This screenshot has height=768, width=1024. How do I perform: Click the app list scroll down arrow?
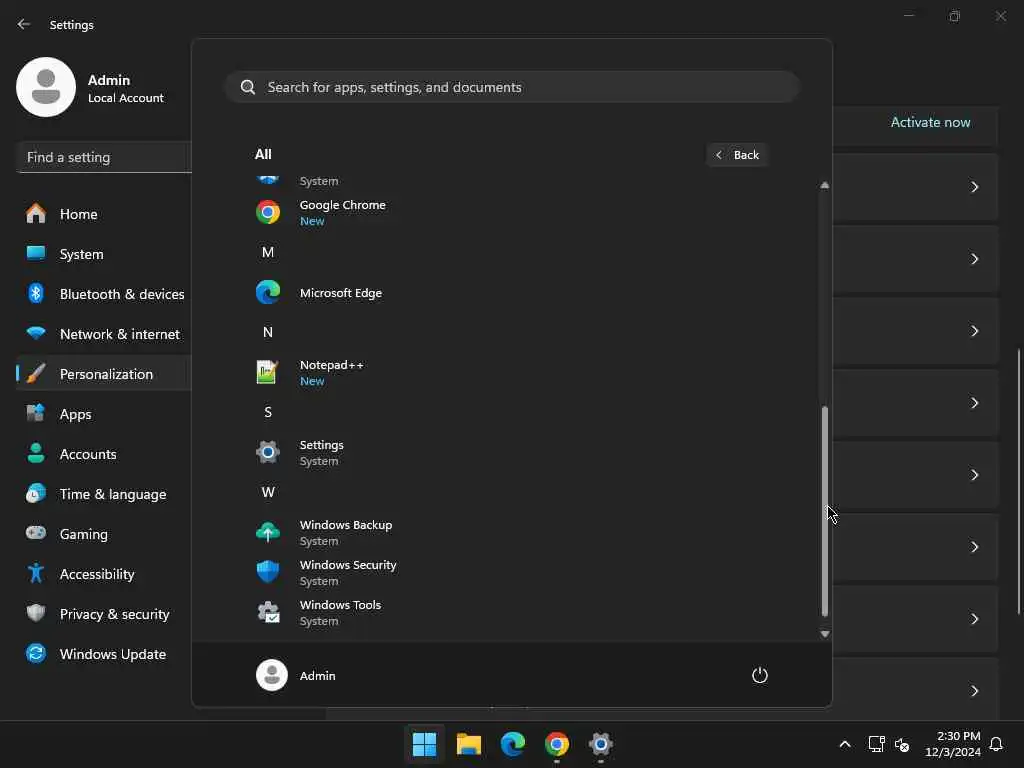click(825, 633)
